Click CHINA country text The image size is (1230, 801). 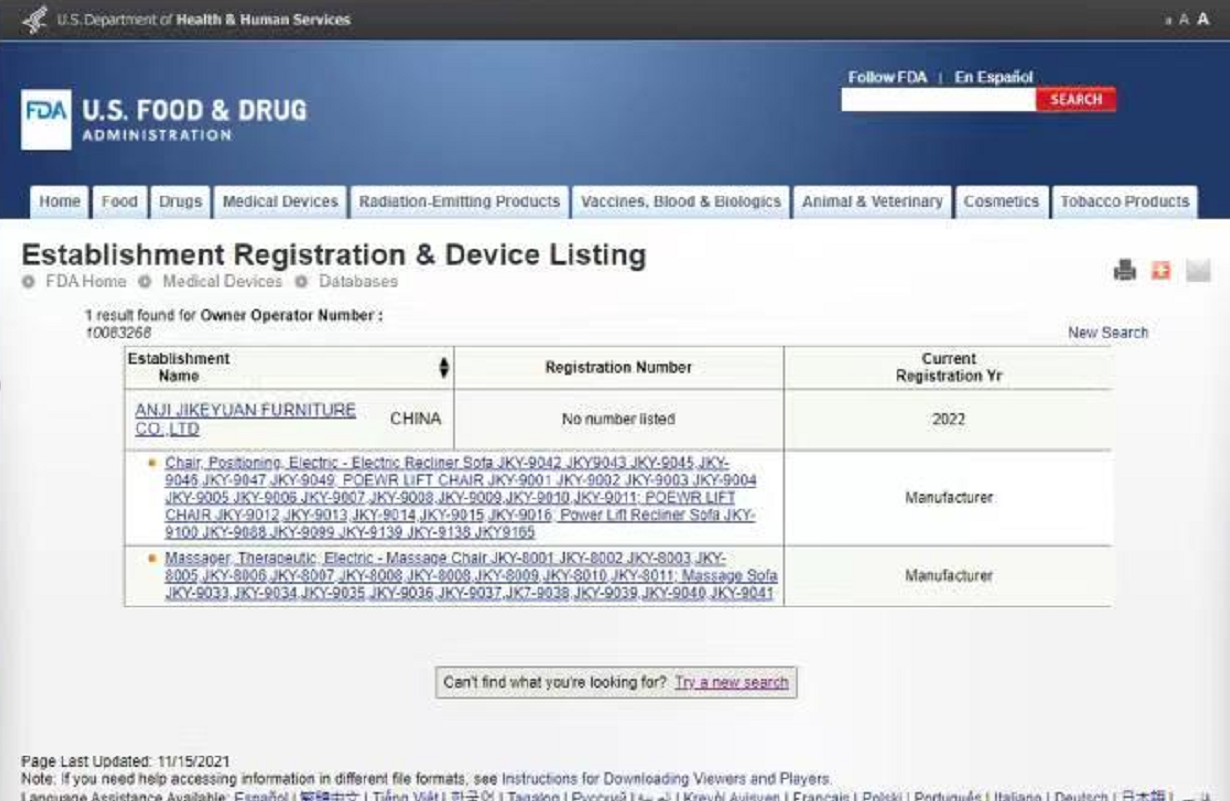pos(416,419)
